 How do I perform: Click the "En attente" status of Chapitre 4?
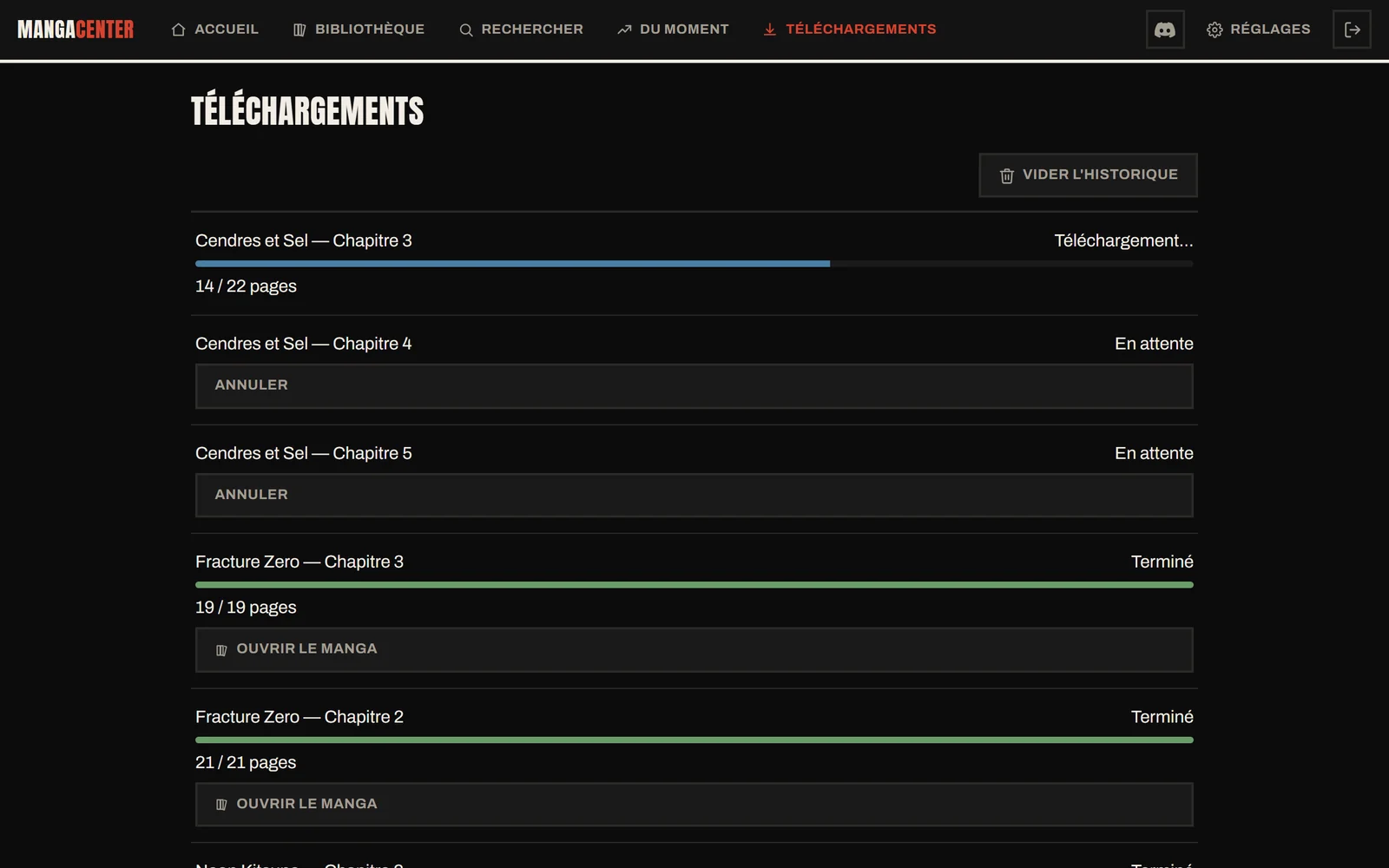pos(1154,344)
